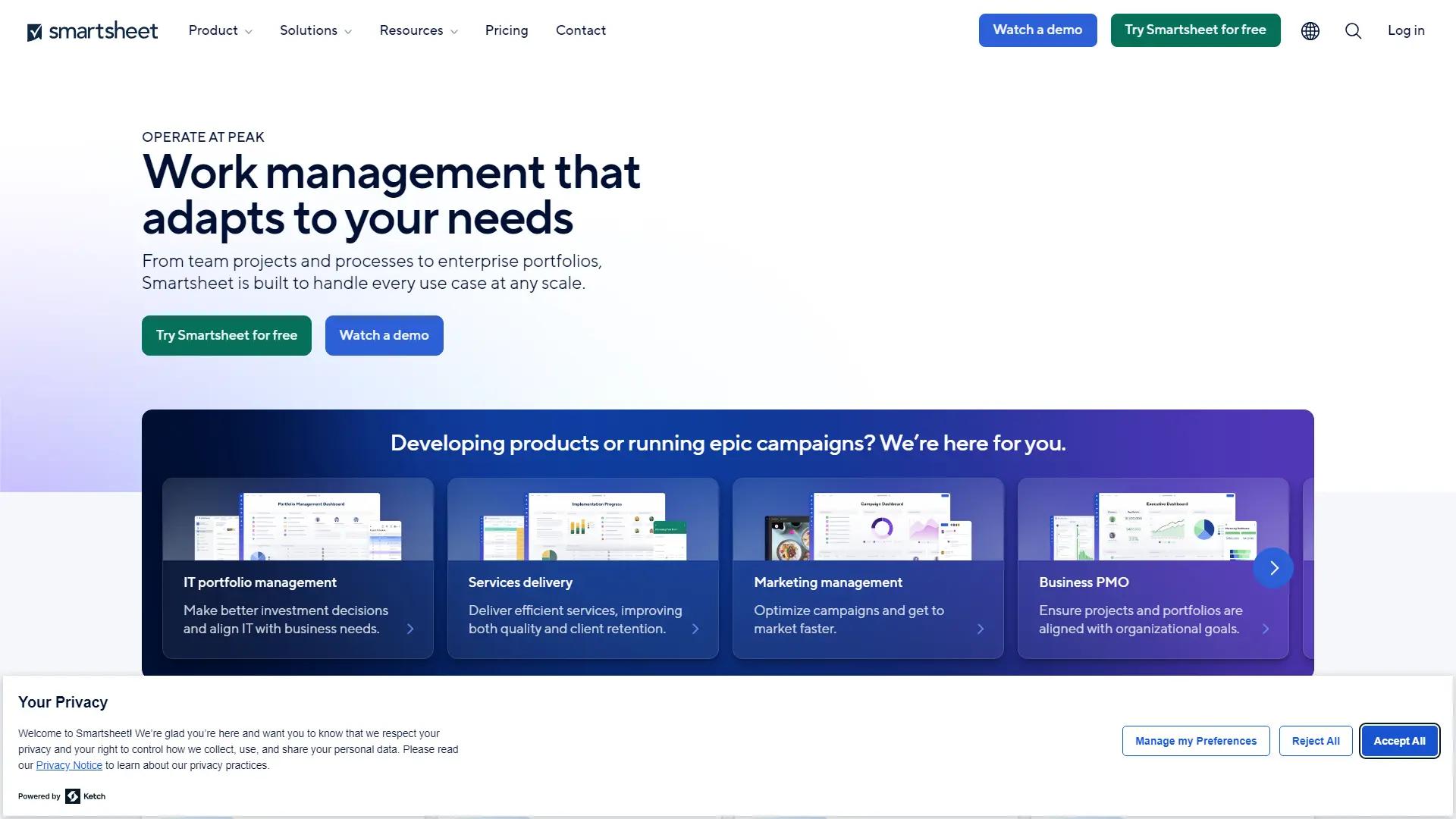Accept all cookies in the privacy banner

[1399, 741]
